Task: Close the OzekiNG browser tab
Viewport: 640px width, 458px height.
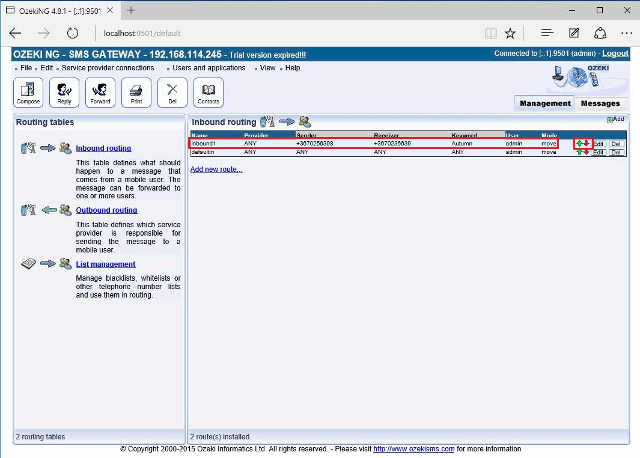Action: click(110, 10)
